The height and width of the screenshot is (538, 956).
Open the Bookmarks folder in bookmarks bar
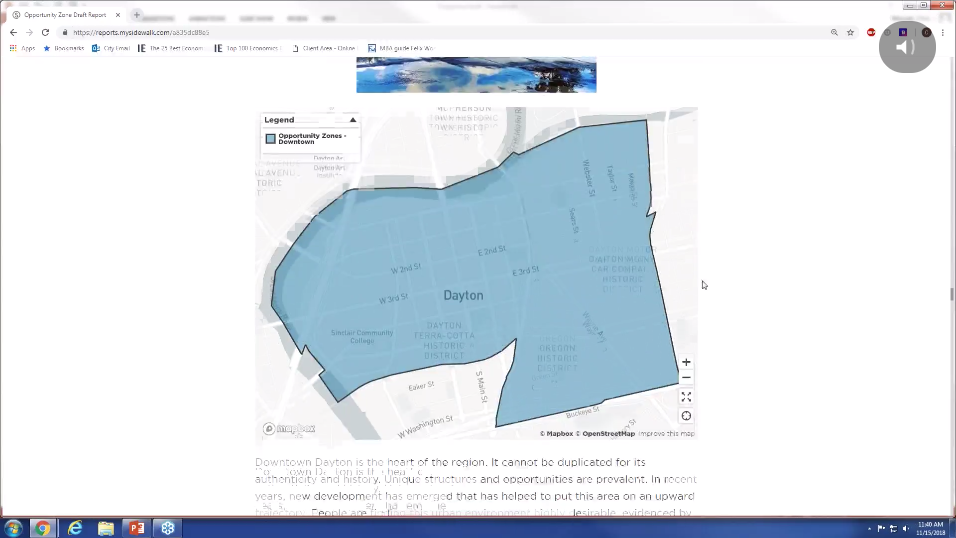click(63, 48)
